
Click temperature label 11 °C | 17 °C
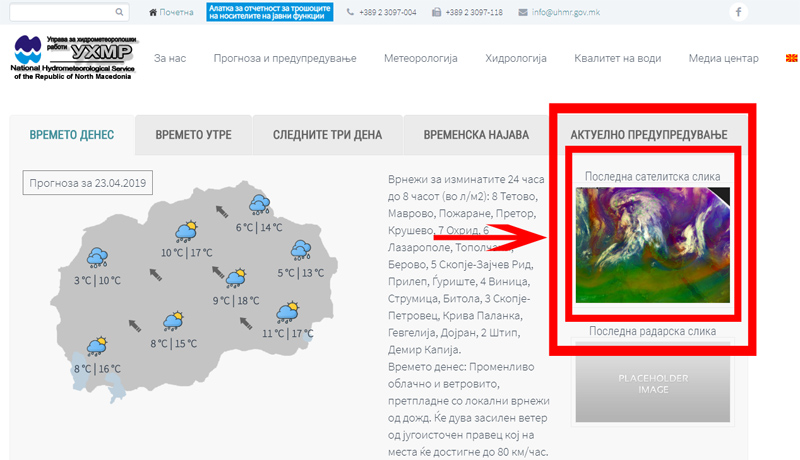(x=288, y=334)
